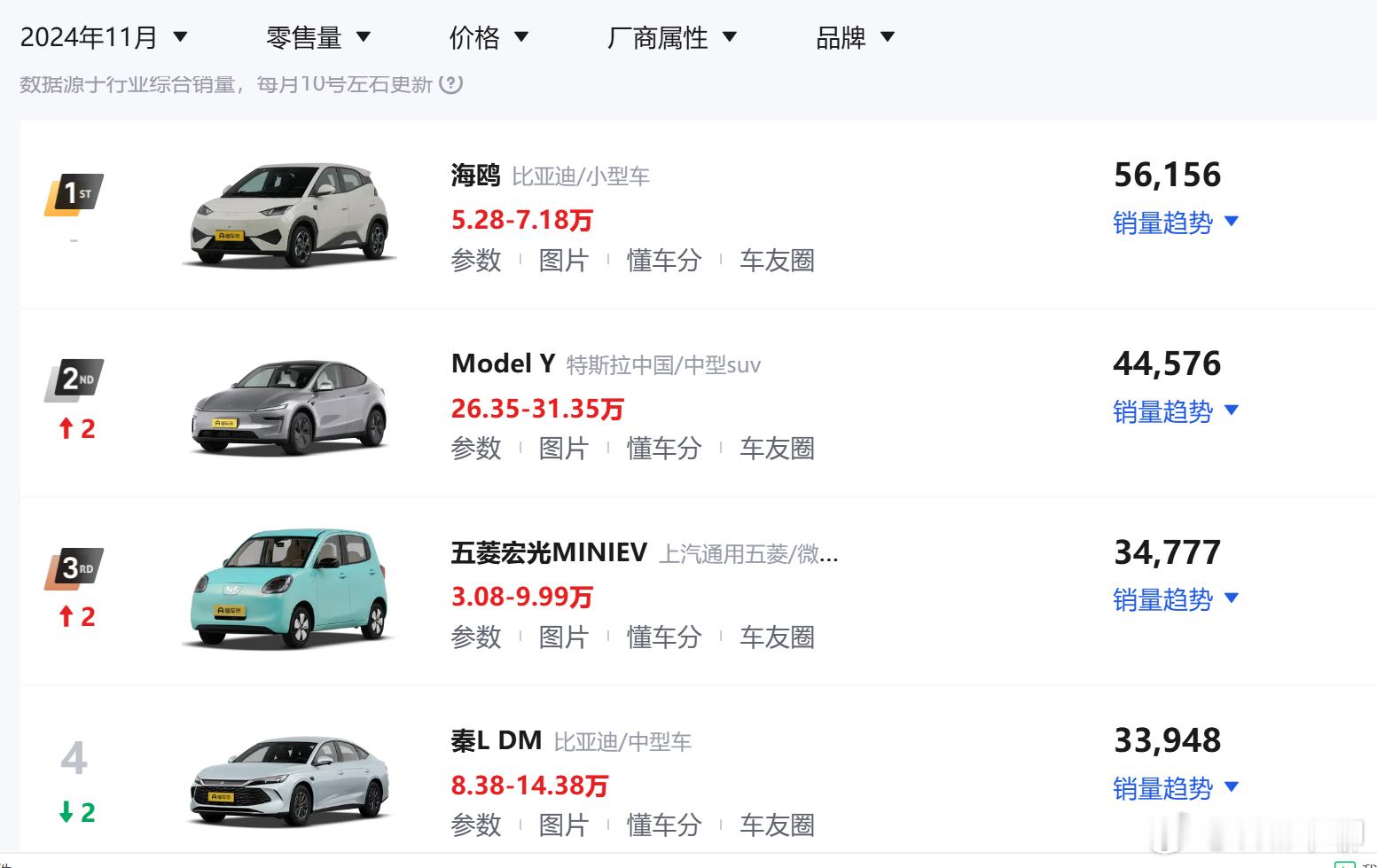The image size is (1377, 868).
Task: Click the 2nd place rank badge
Action: coord(74,380)
